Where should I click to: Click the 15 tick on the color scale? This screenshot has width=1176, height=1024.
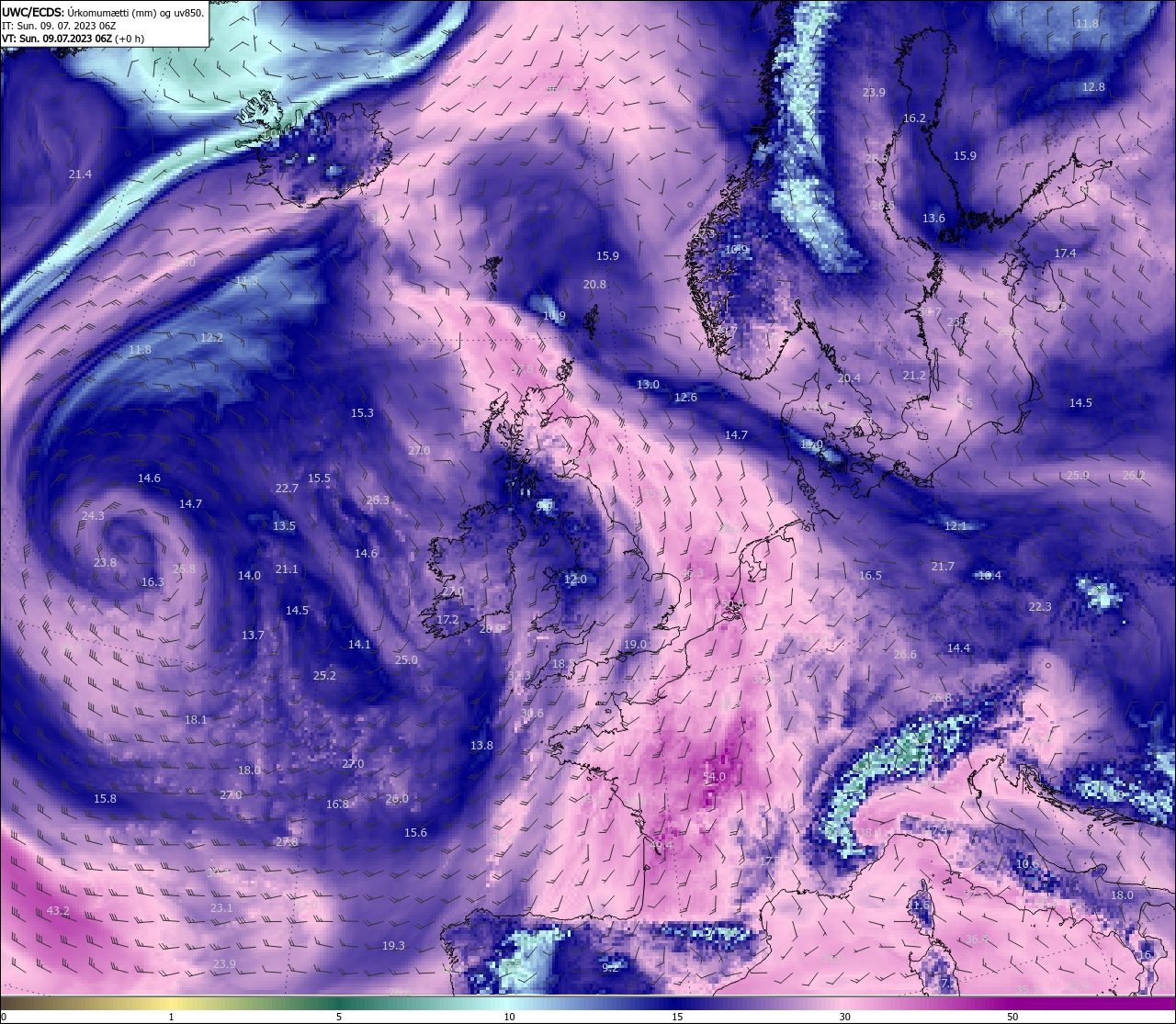[676, 1017]
